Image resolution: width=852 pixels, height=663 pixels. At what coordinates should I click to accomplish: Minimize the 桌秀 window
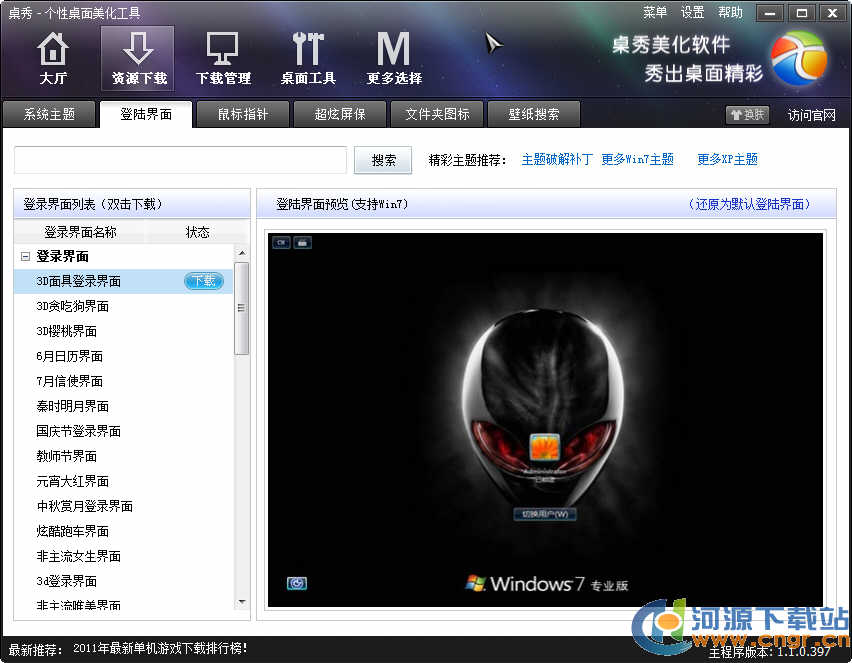point(770,14)
